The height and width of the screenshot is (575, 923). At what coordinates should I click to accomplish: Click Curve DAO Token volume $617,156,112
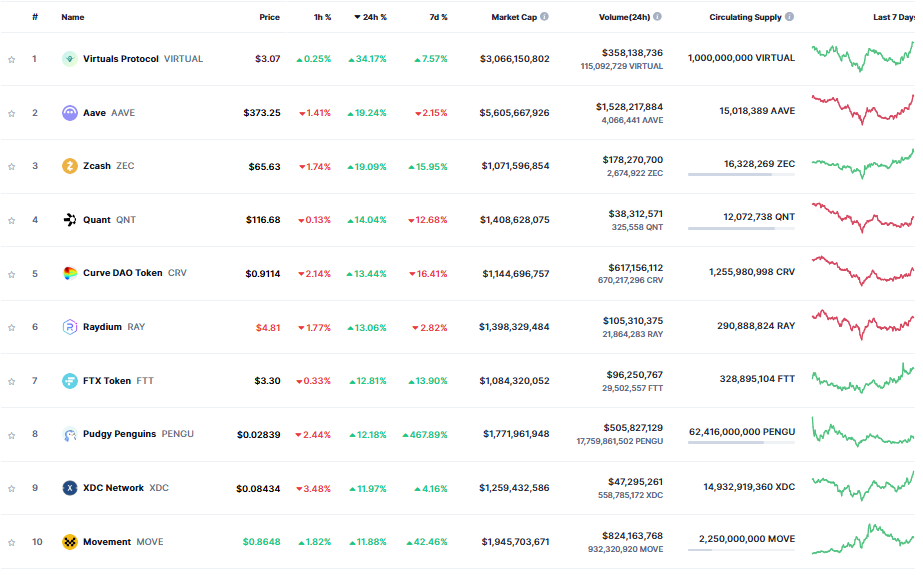coord(636,268)
